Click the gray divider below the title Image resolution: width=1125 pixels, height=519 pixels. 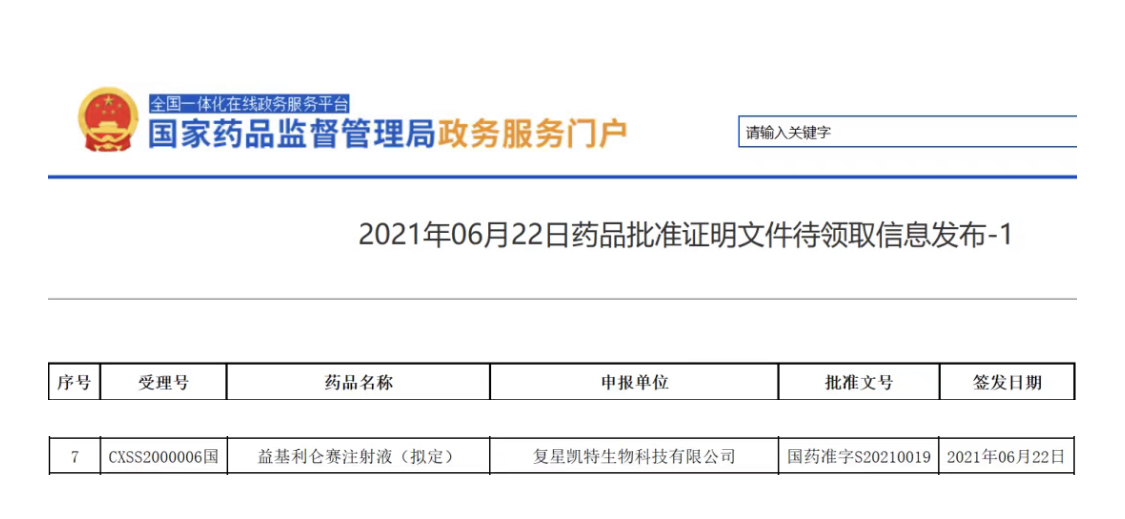[x=562, y=299]
